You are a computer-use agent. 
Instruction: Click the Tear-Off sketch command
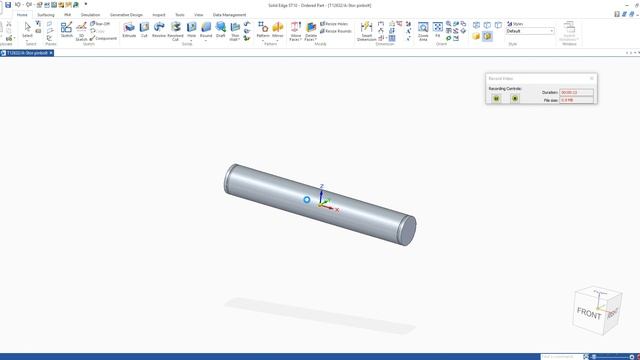pyautogui.click(x=100, y=24)
